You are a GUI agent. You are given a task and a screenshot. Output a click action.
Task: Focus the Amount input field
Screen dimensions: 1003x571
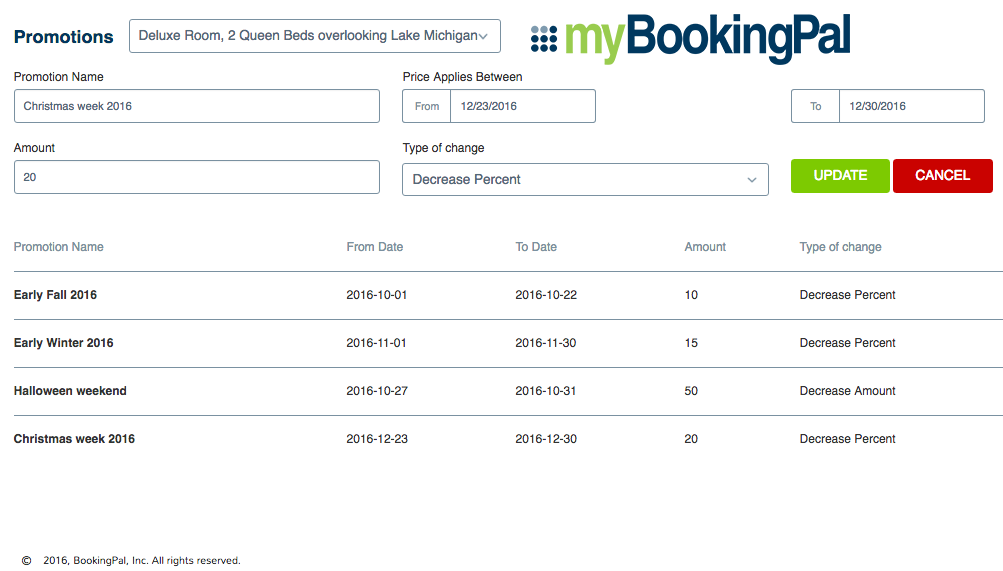point(197,177)
